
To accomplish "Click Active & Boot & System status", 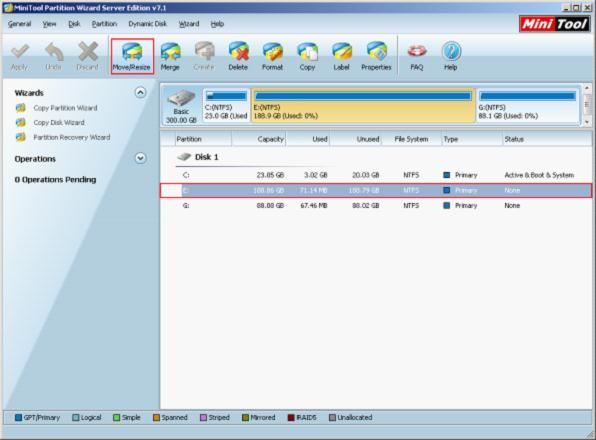I will [539, 175].
